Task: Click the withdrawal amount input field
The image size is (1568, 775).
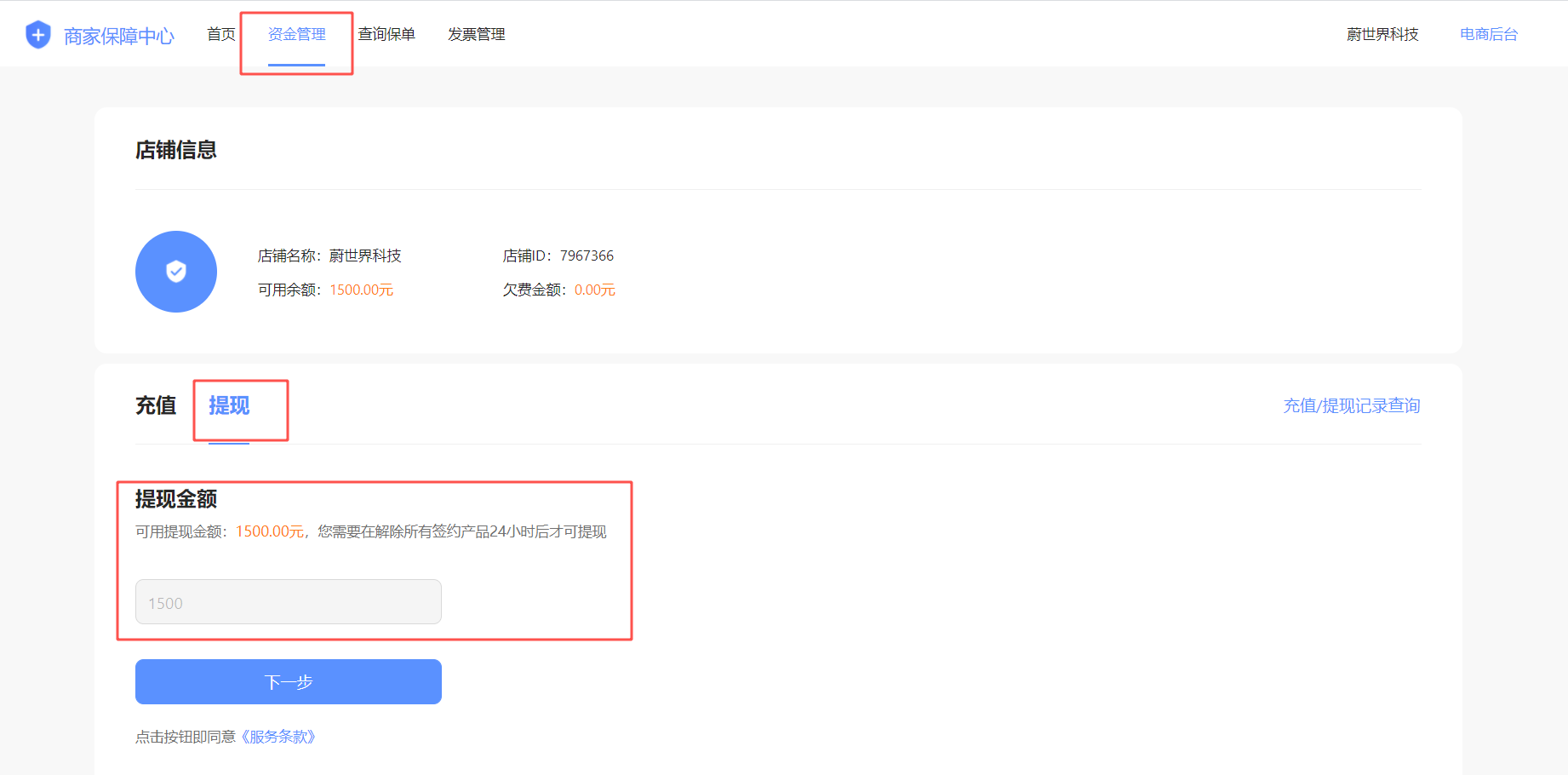Action: click(x=289, y=602)
